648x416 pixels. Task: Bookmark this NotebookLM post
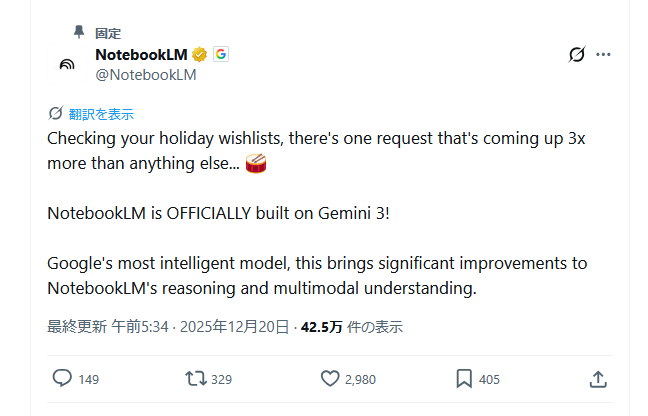(x=464, y=379)
